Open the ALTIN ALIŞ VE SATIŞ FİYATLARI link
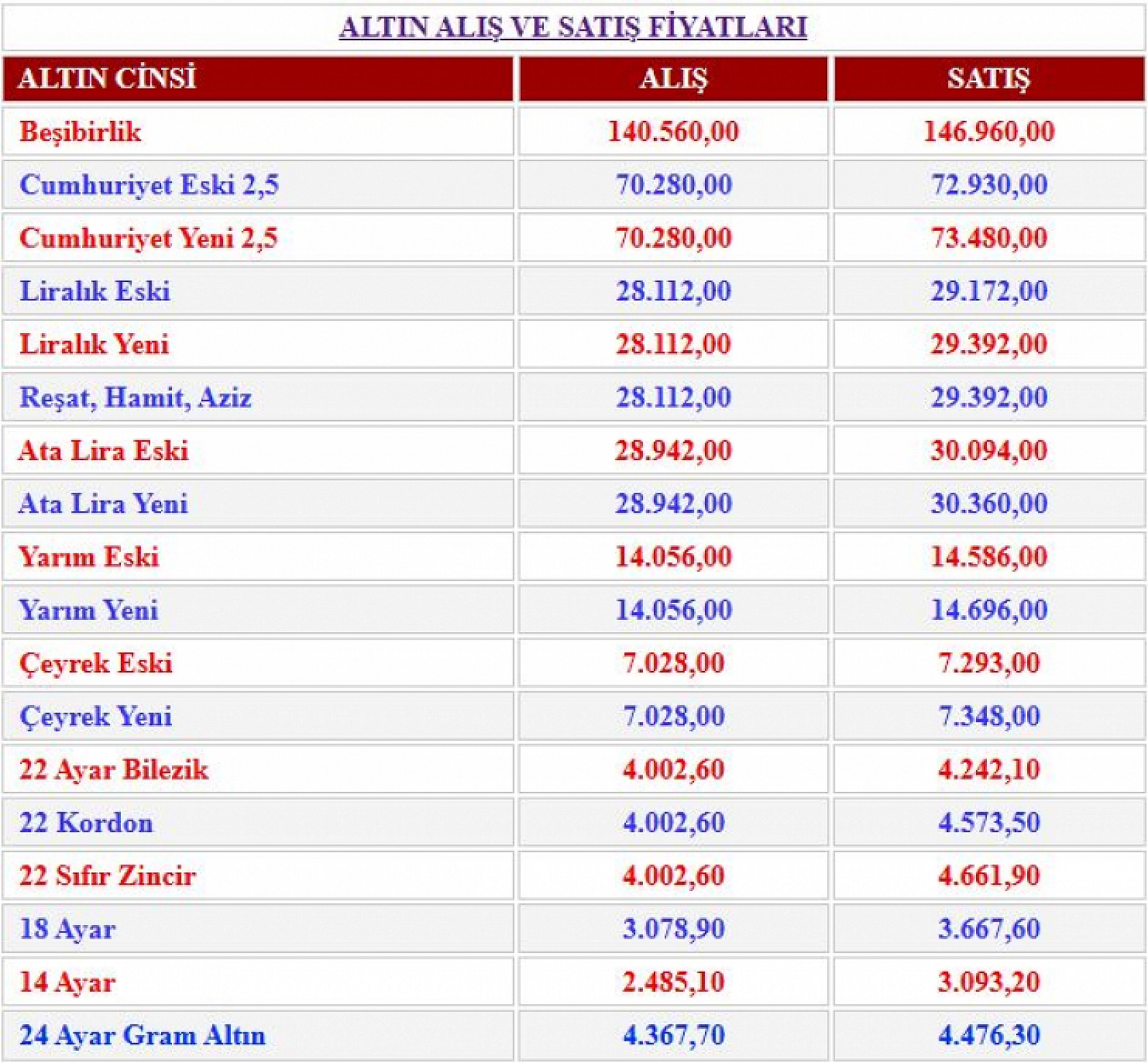 coord(574,27)
